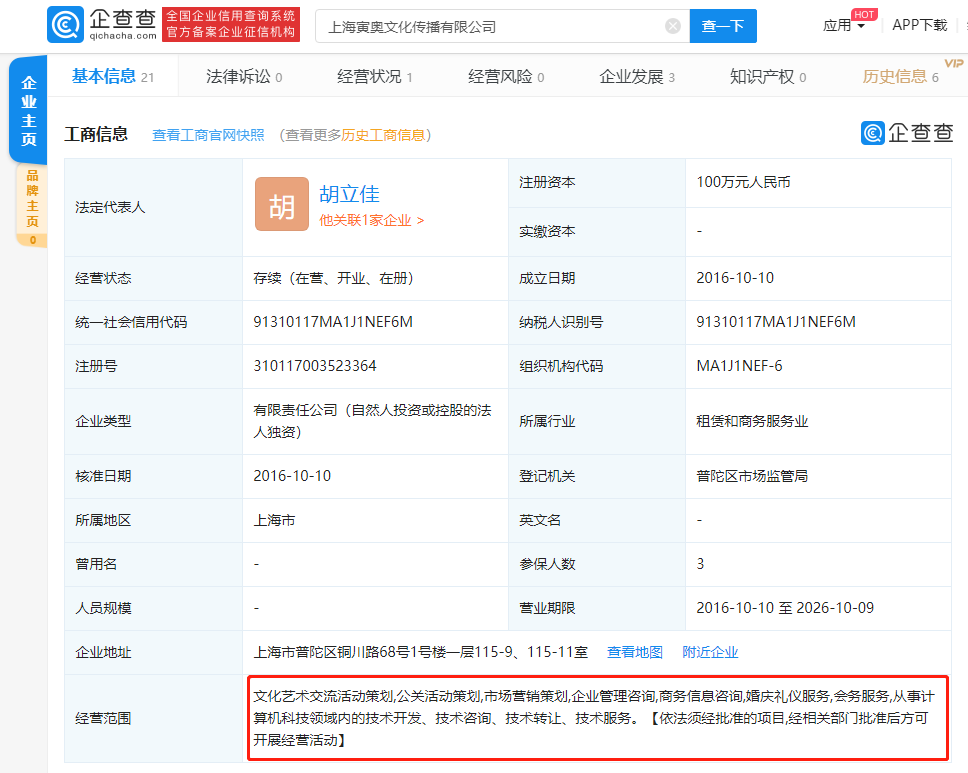Click the 工商信息 section heading
The image size is (968, 773).
[x=96, y=134]
